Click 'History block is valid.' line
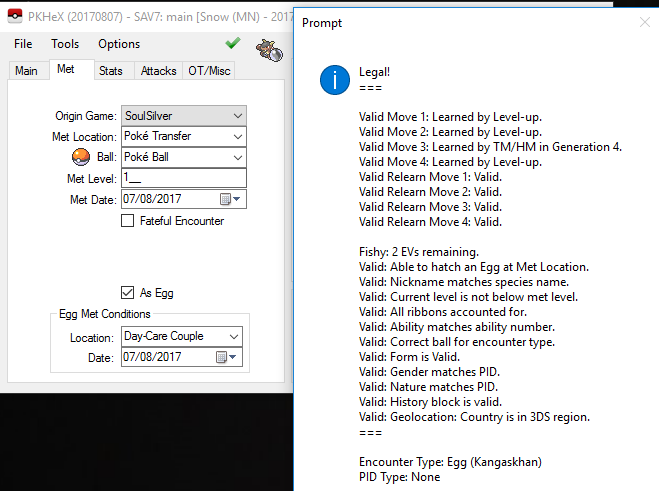659x491 pixels. point(430,402)
